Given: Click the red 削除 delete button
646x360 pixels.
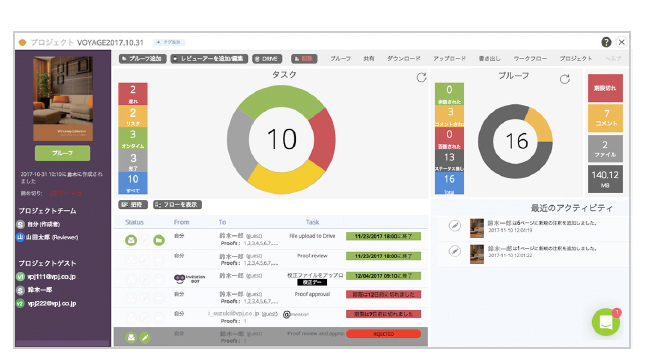Looking at the screenshot, I should coord(304,59).
